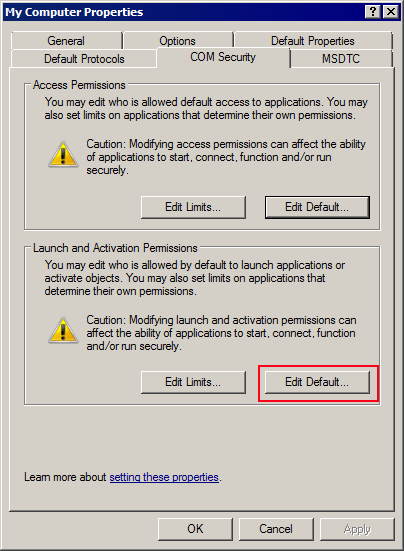Click the My Computer Properties title bar

[x=183, y=12]
